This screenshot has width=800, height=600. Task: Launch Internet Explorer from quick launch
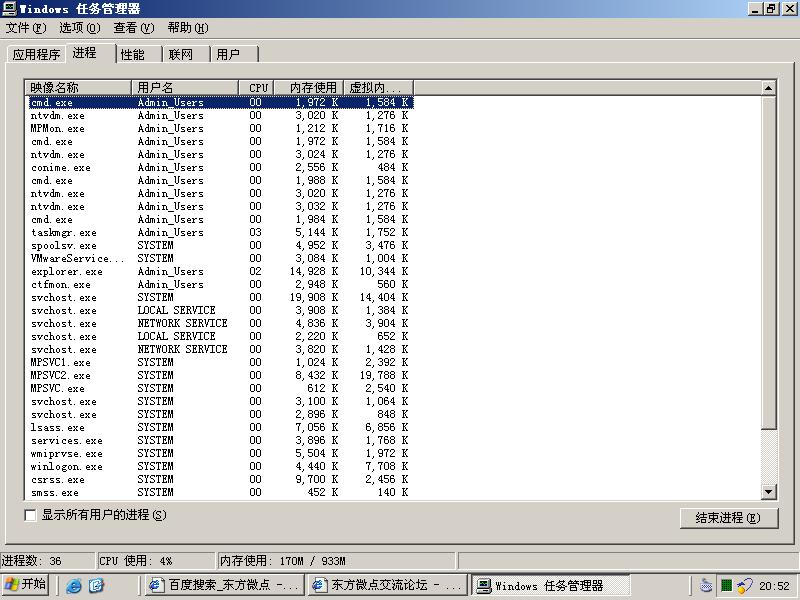point(74,586)
